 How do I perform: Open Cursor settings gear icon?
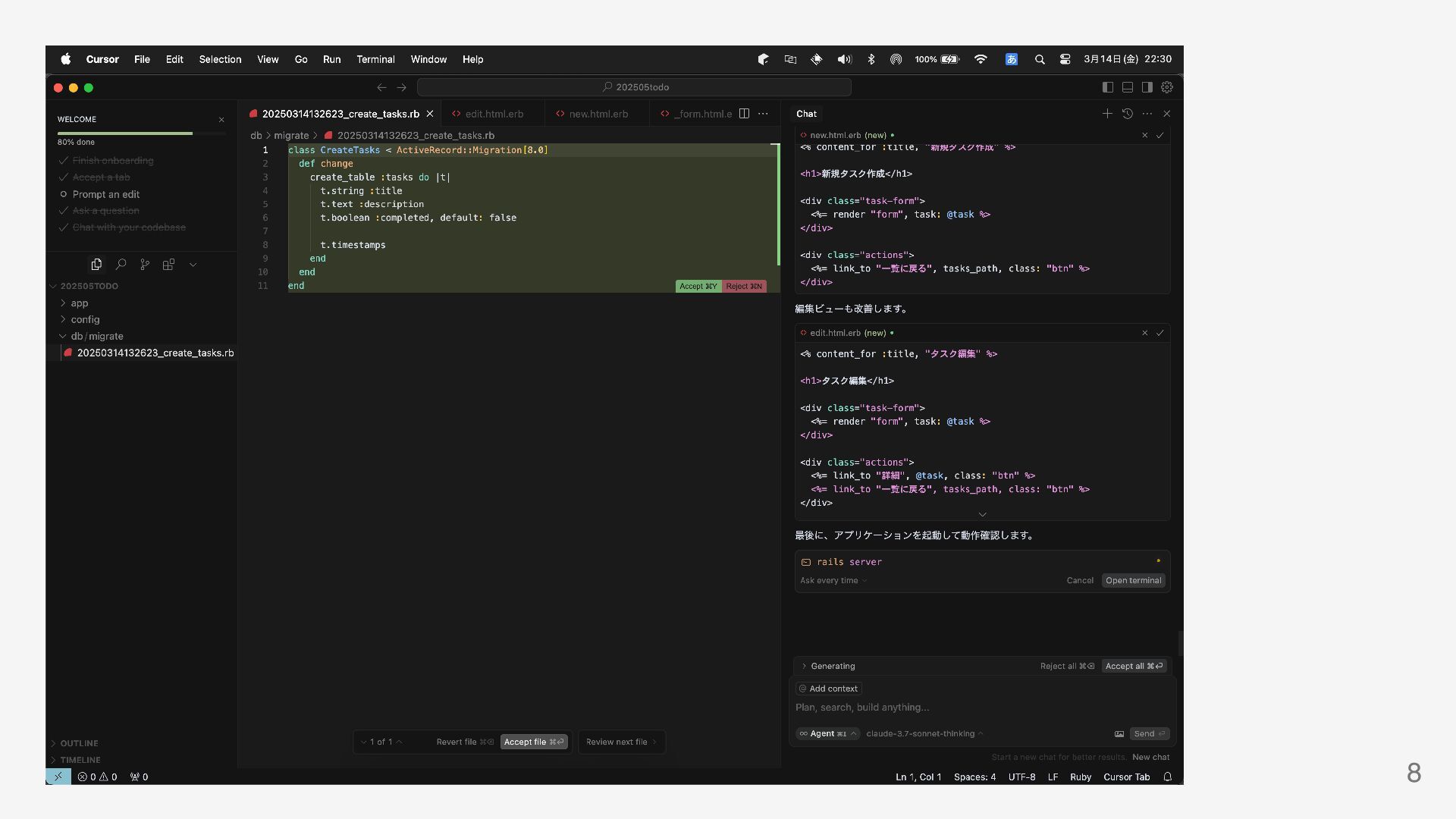1167,87
